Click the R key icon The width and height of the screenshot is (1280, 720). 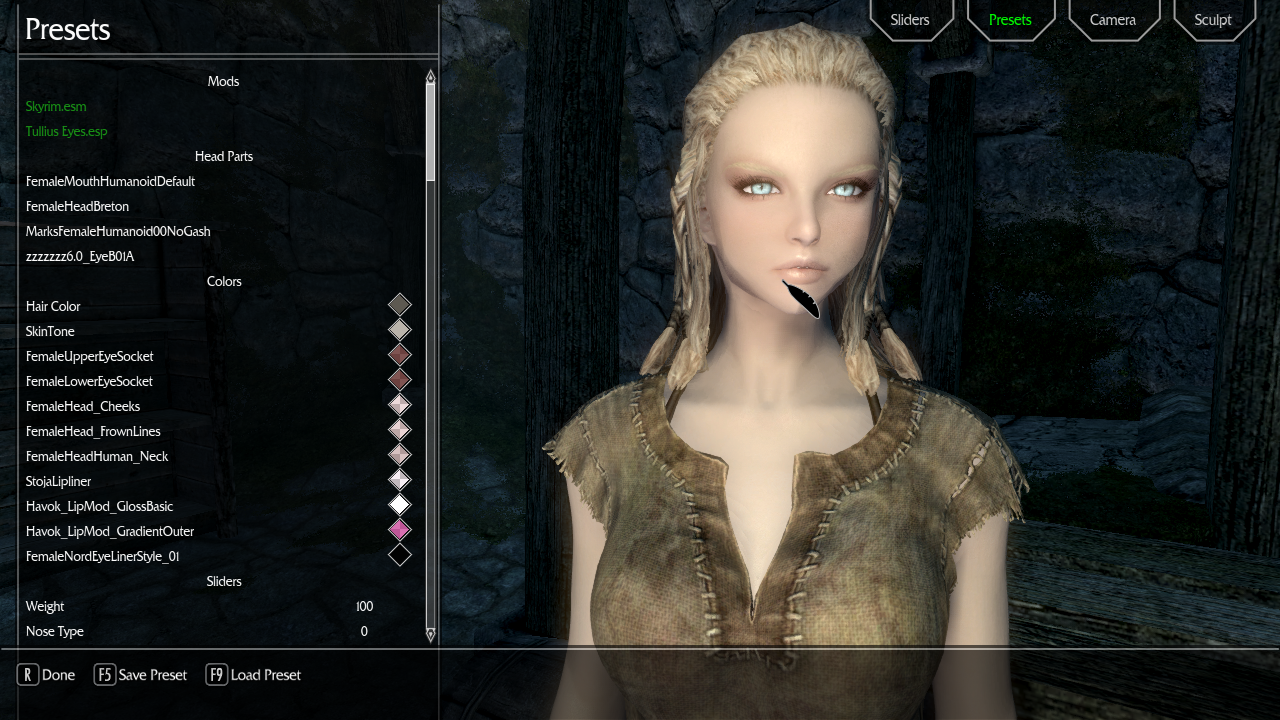click(x=27, y=675)
